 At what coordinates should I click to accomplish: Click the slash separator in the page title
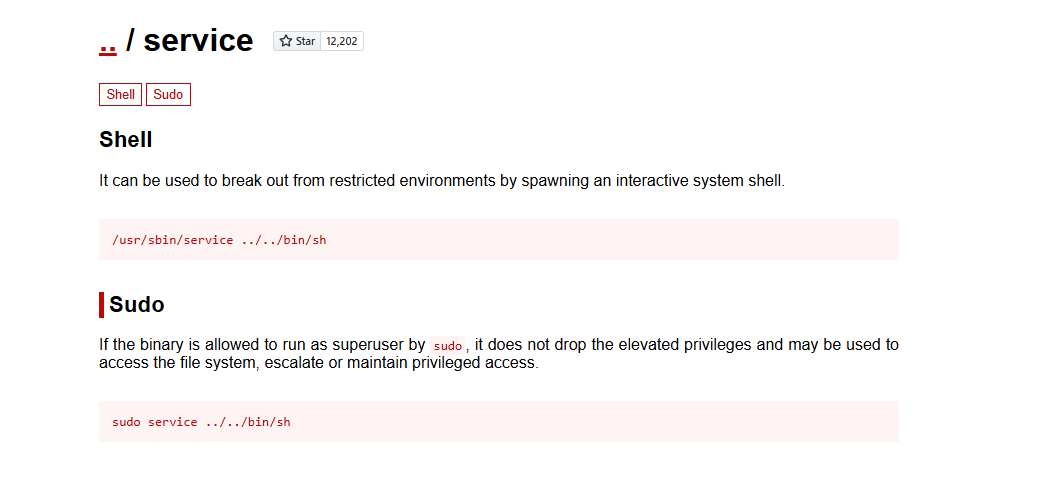tap(131, 40)
